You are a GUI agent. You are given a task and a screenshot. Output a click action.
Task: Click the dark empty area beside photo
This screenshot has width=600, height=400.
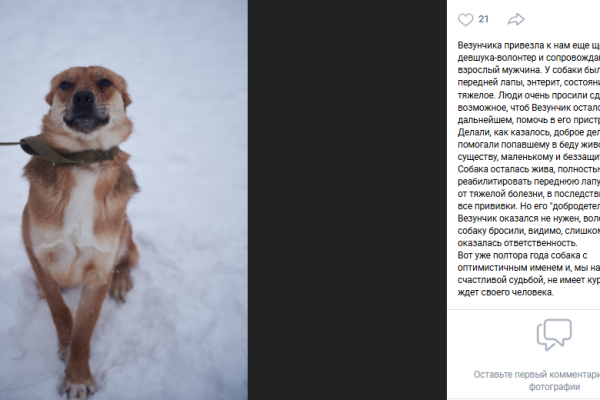coord(347,200)
